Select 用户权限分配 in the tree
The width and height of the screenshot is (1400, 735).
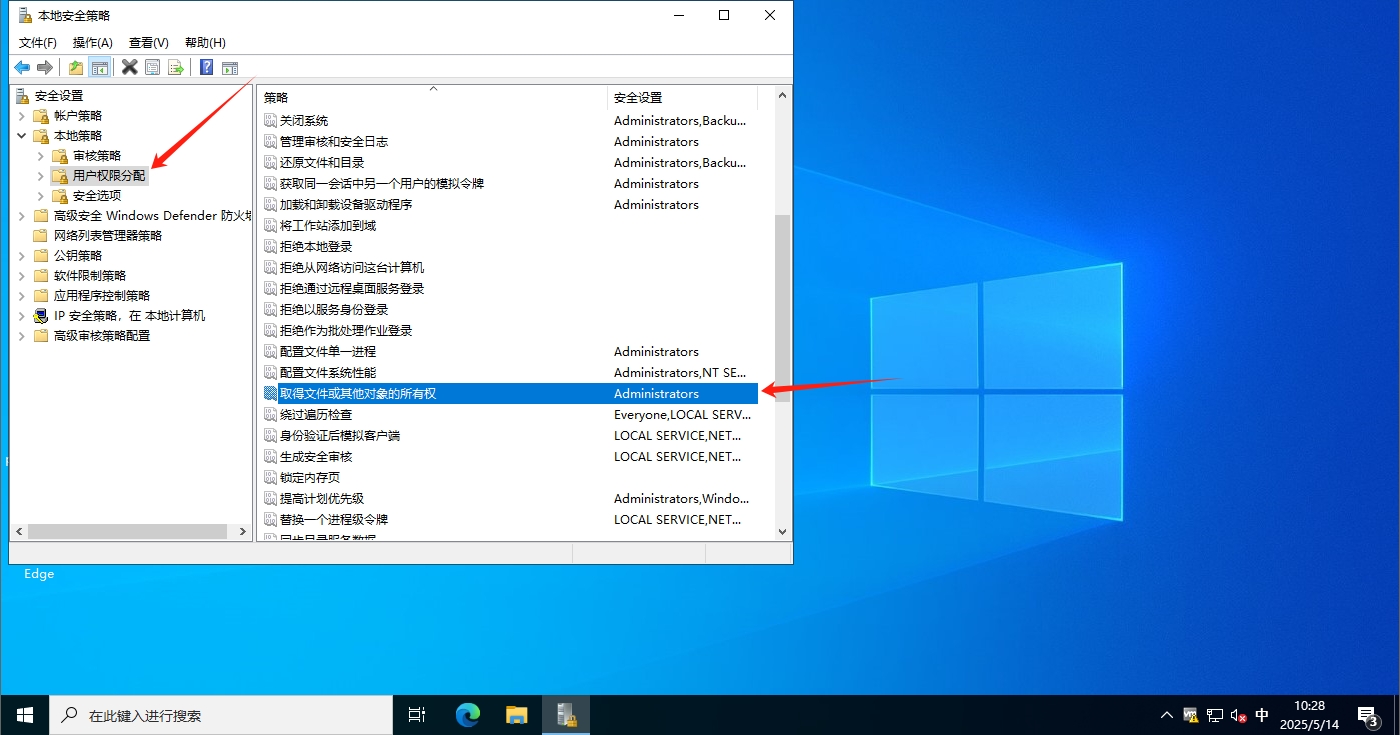click(x=109, y=176)
